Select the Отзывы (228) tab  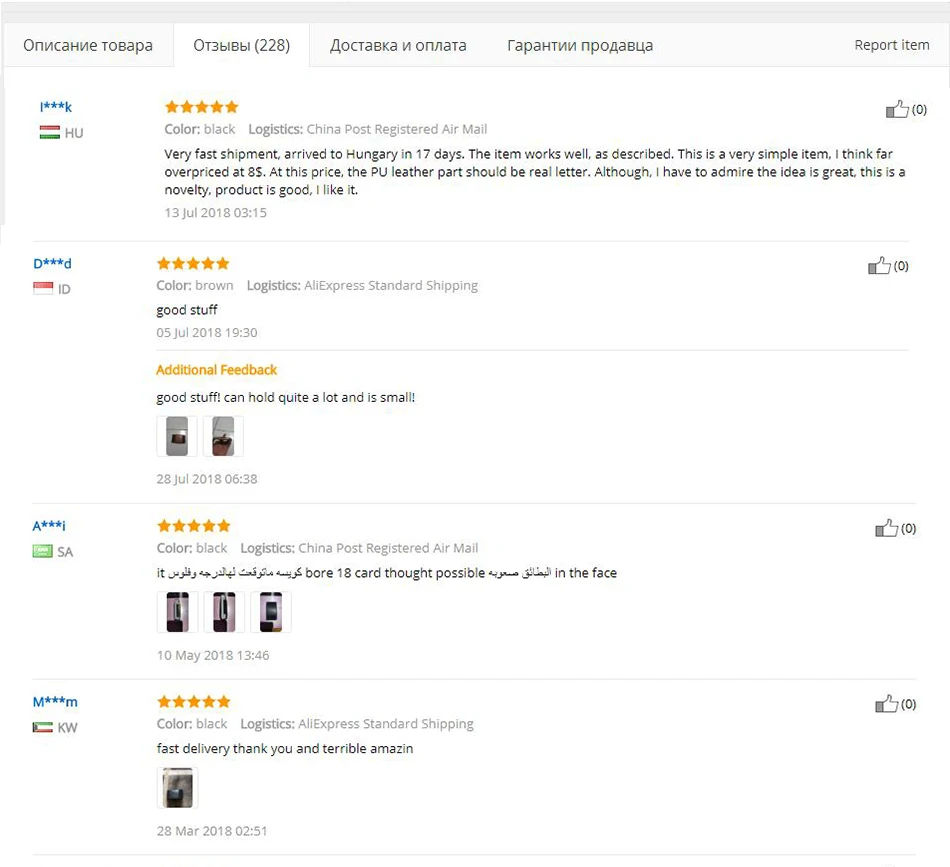[241, 45]
